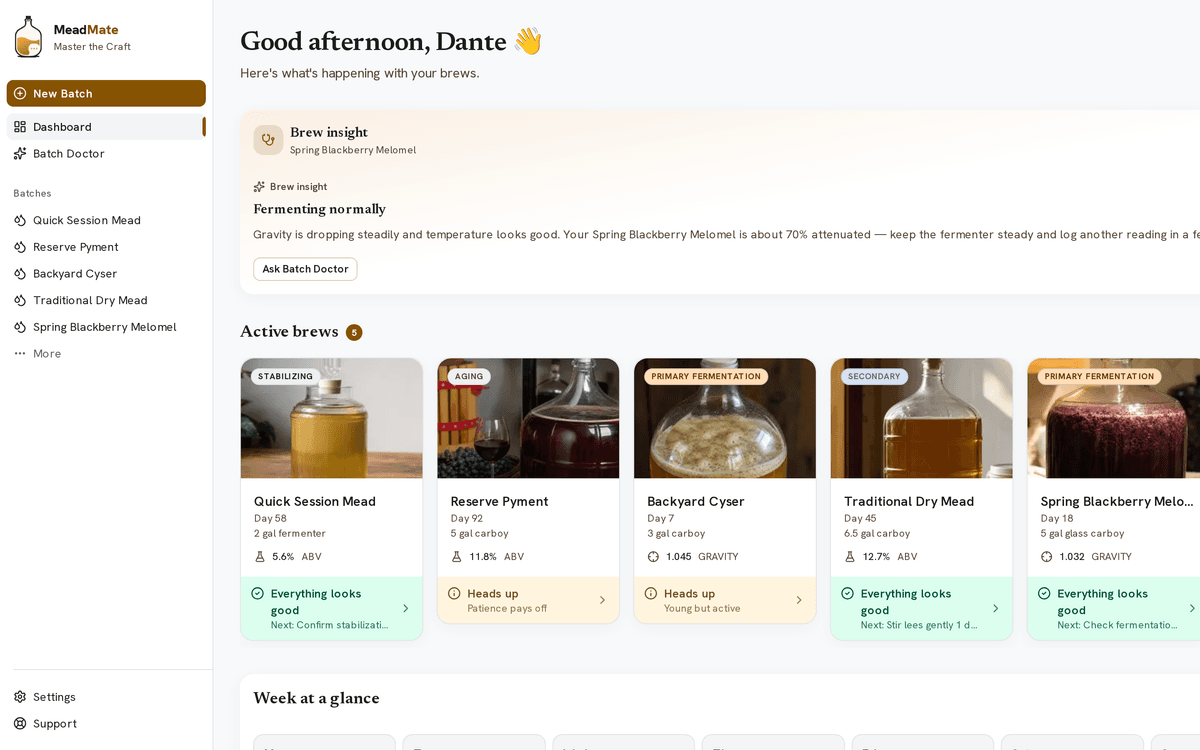Click the Traditional Dry Mead carboy photo
The image size is (1200, 750).
point(922,418)
